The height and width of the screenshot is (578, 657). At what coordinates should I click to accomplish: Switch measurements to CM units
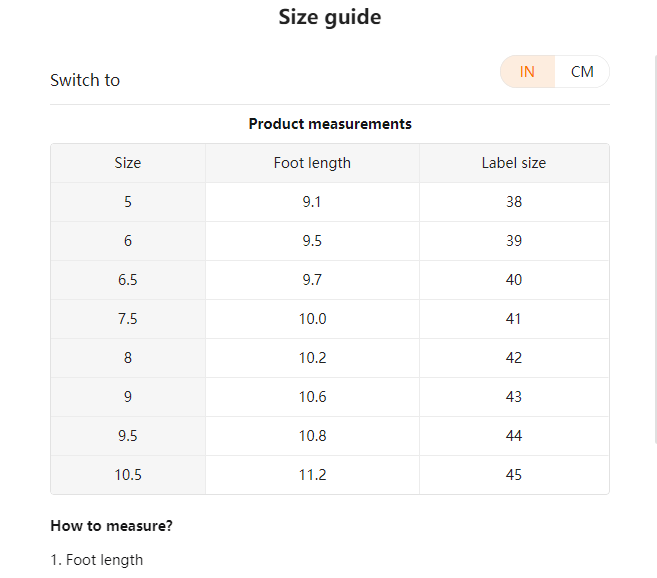click(582, 72)
